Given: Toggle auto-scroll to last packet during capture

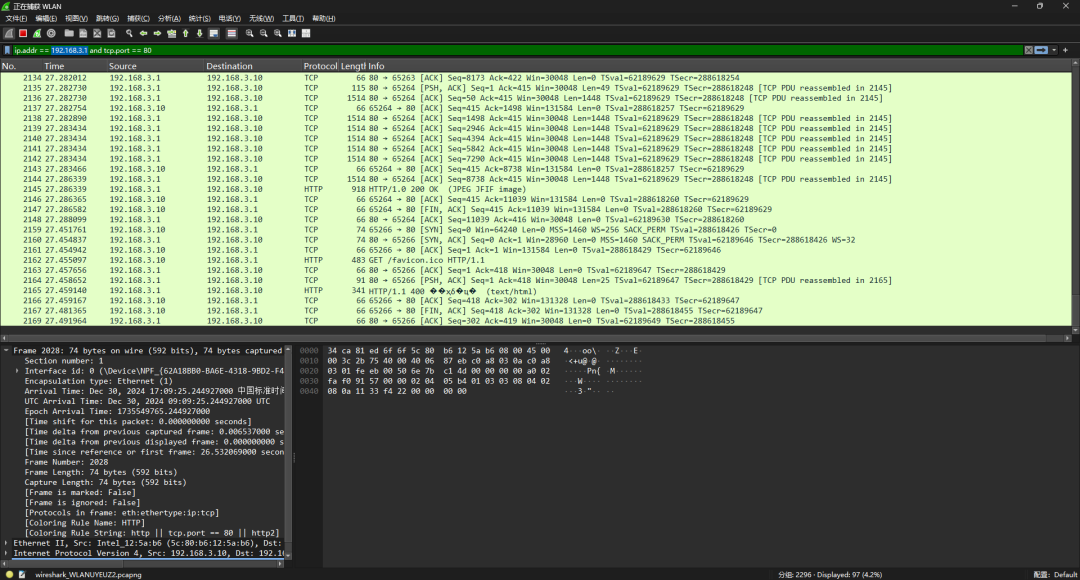Looking at the screenshot, I should click(214, 33).
